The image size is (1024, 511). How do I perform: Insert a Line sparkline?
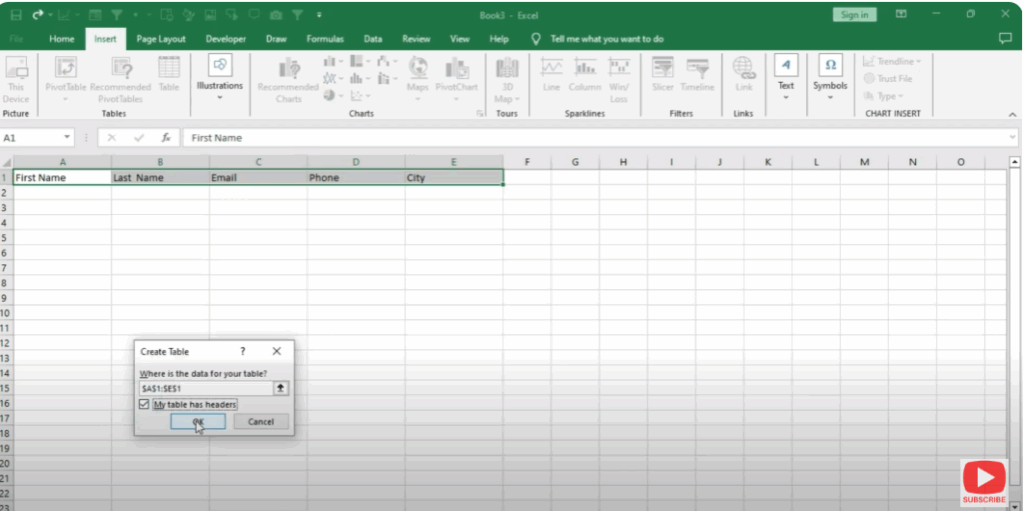pos(551,74)
